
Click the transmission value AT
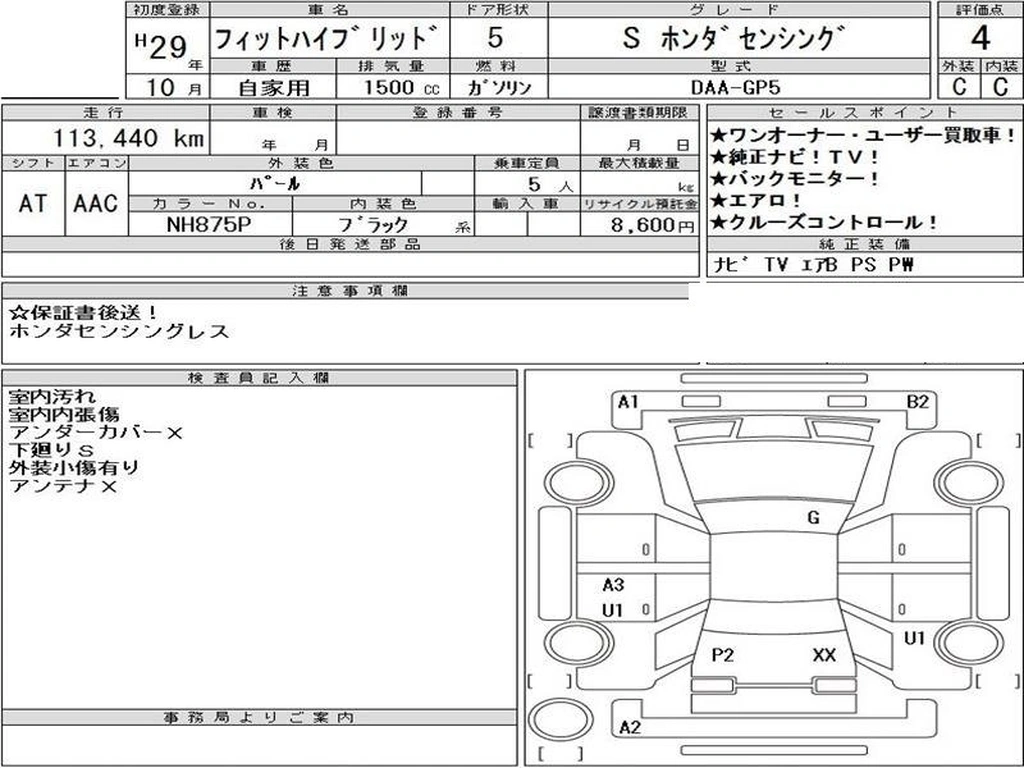pos(33,204)
